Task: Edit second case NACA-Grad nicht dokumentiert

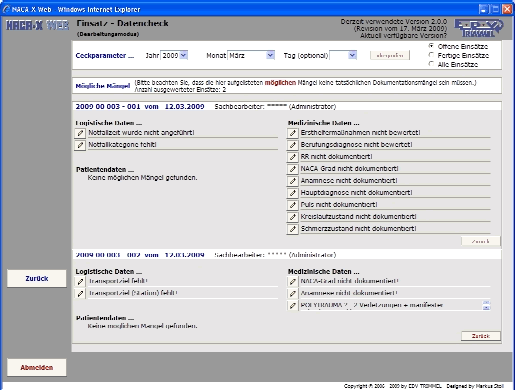Action: tap(292, 282)
